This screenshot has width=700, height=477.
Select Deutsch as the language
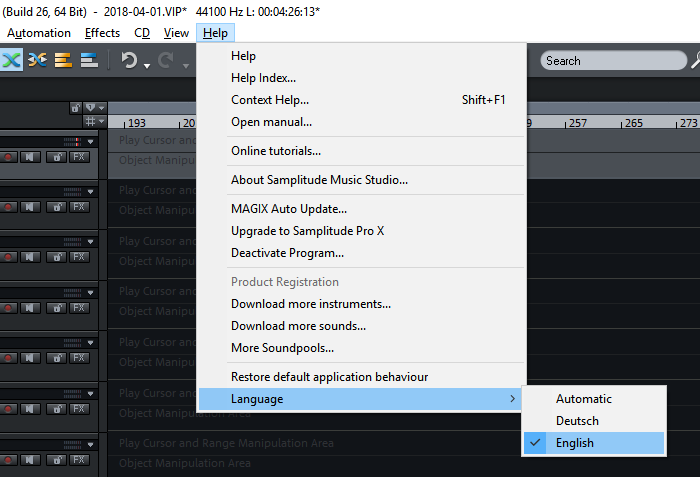pos(577,421)
